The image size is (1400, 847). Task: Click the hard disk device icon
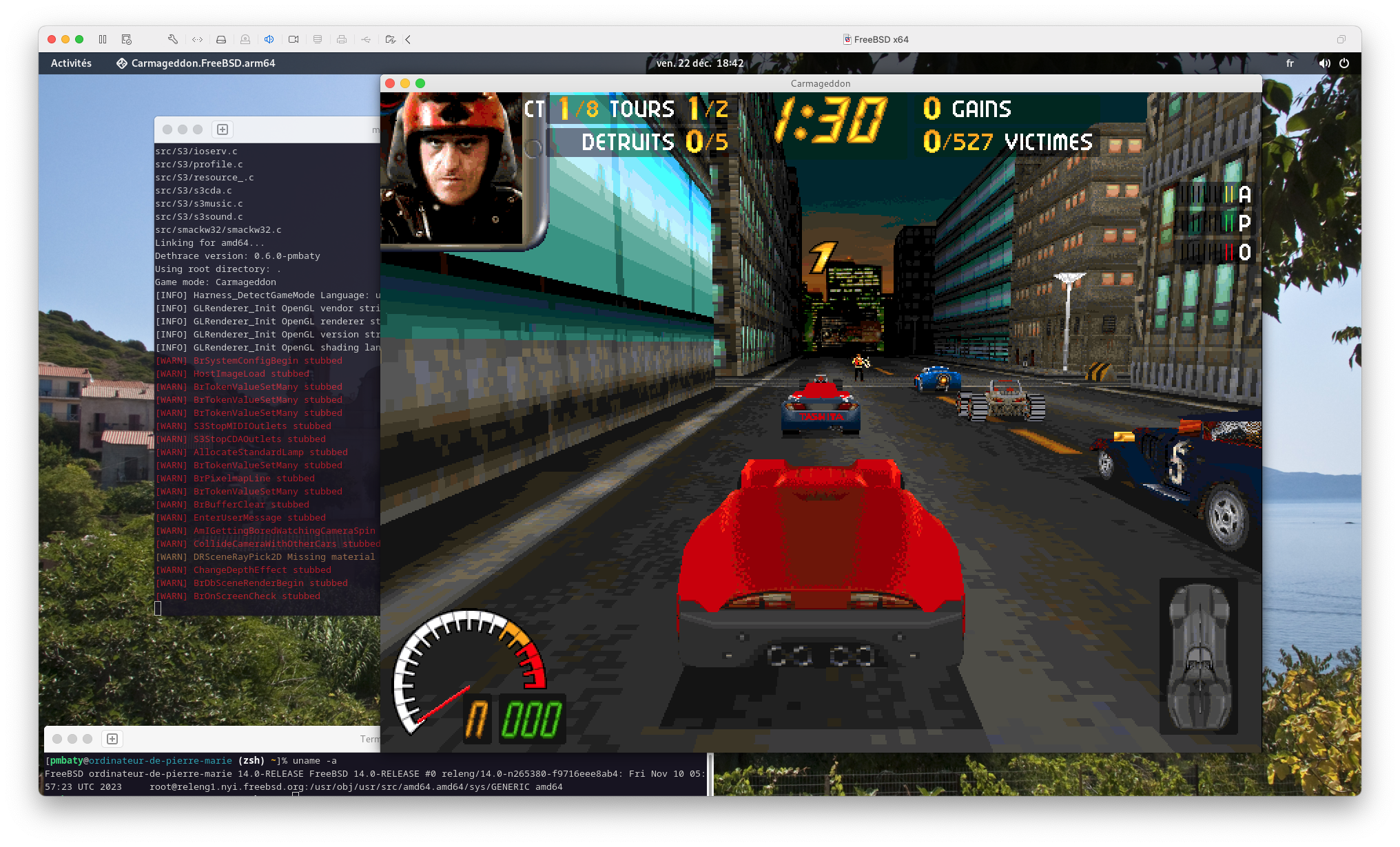coord(221,39)
